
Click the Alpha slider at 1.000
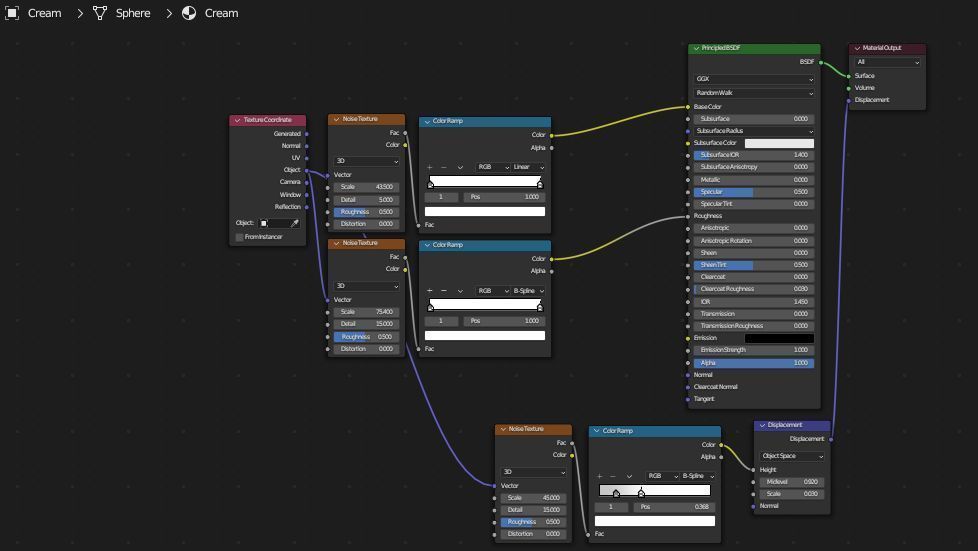754,363
